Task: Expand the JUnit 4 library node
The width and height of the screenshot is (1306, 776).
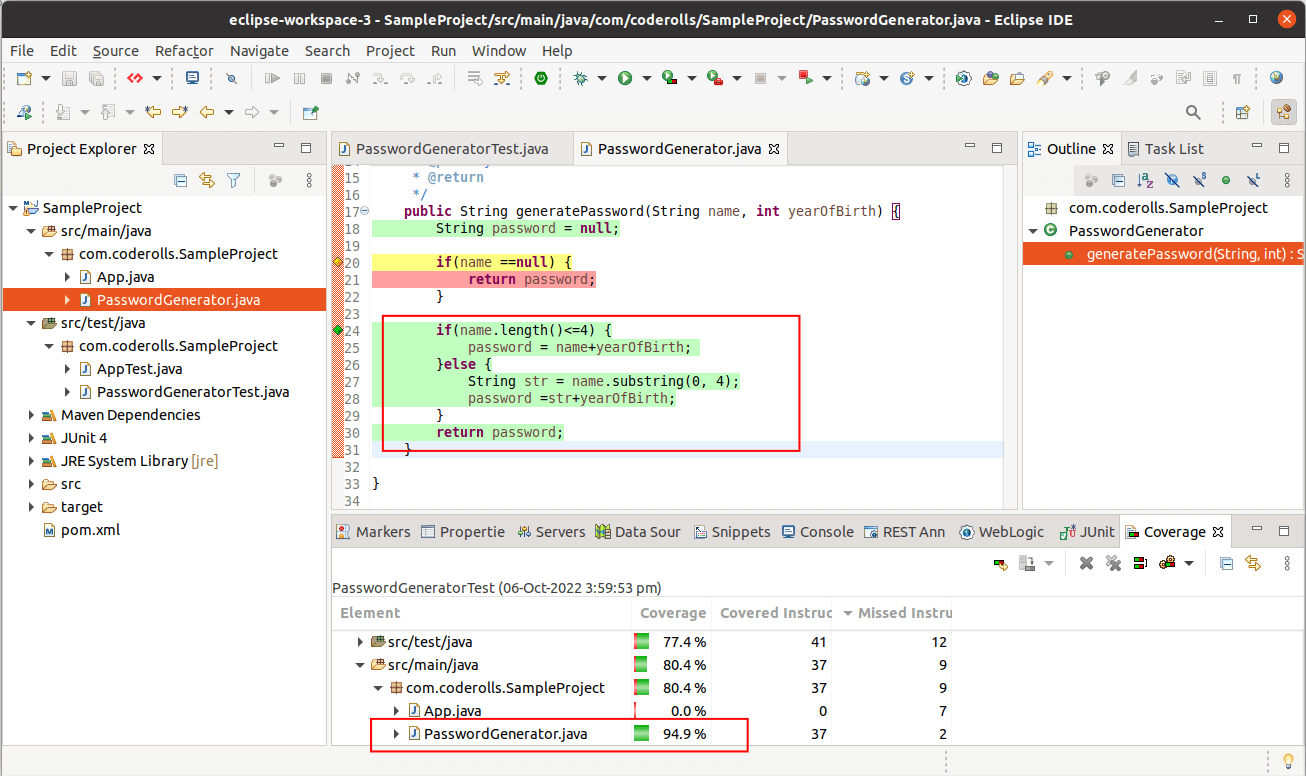Action: [29, 437]
